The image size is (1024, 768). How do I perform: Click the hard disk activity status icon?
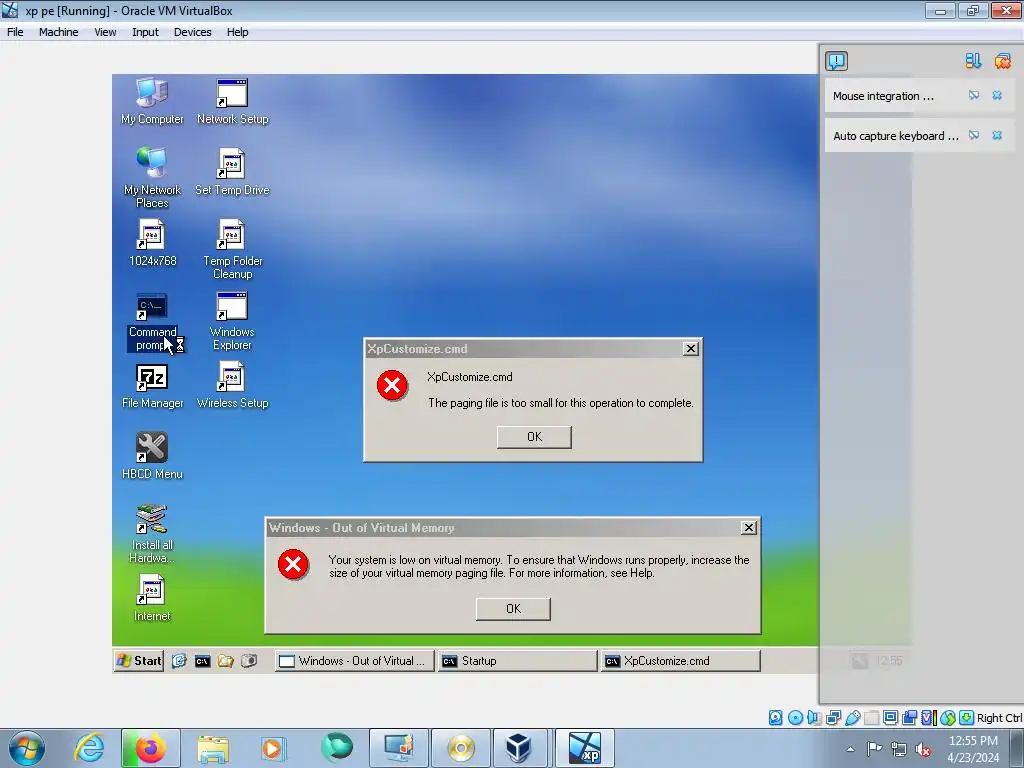tap(775, 718)
